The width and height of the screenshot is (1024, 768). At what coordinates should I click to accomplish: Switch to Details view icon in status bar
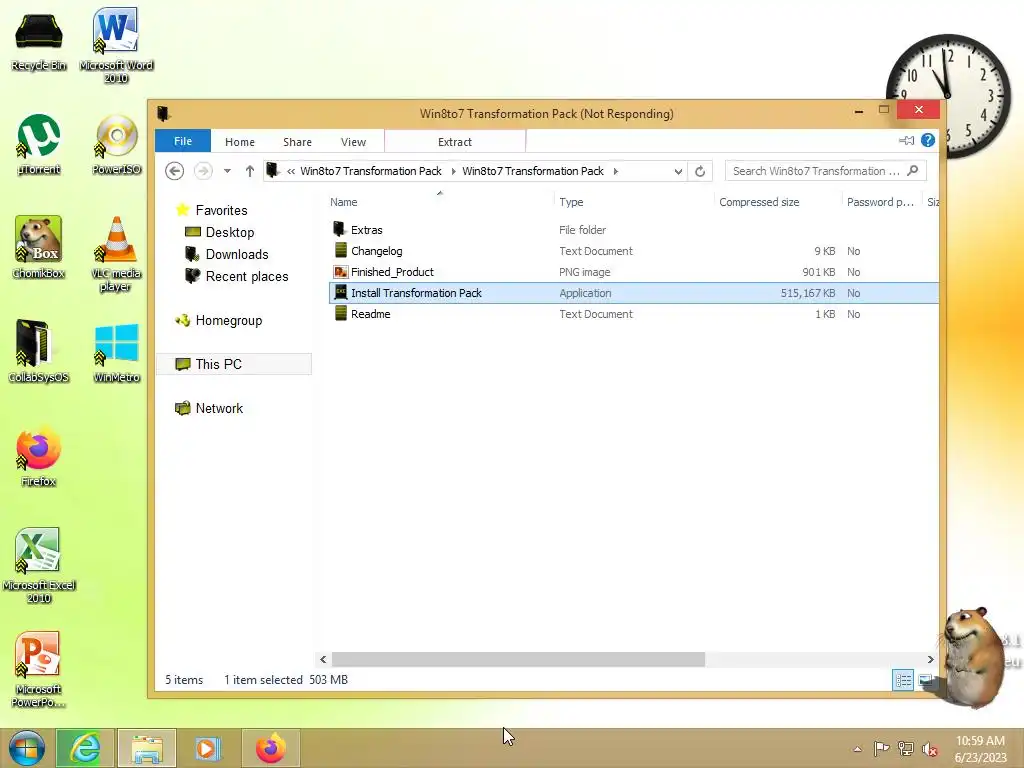(x=903, y=680)
